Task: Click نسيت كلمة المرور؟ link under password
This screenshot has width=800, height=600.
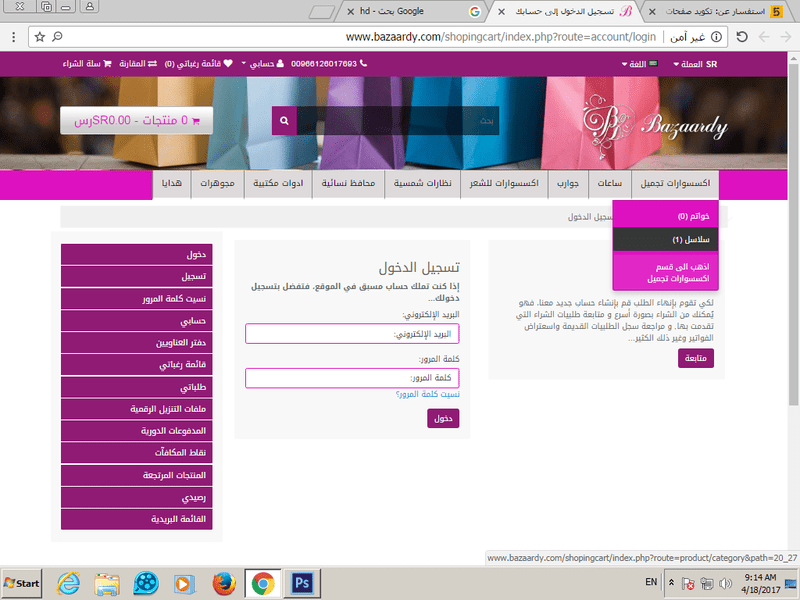Action: (428, 394)
